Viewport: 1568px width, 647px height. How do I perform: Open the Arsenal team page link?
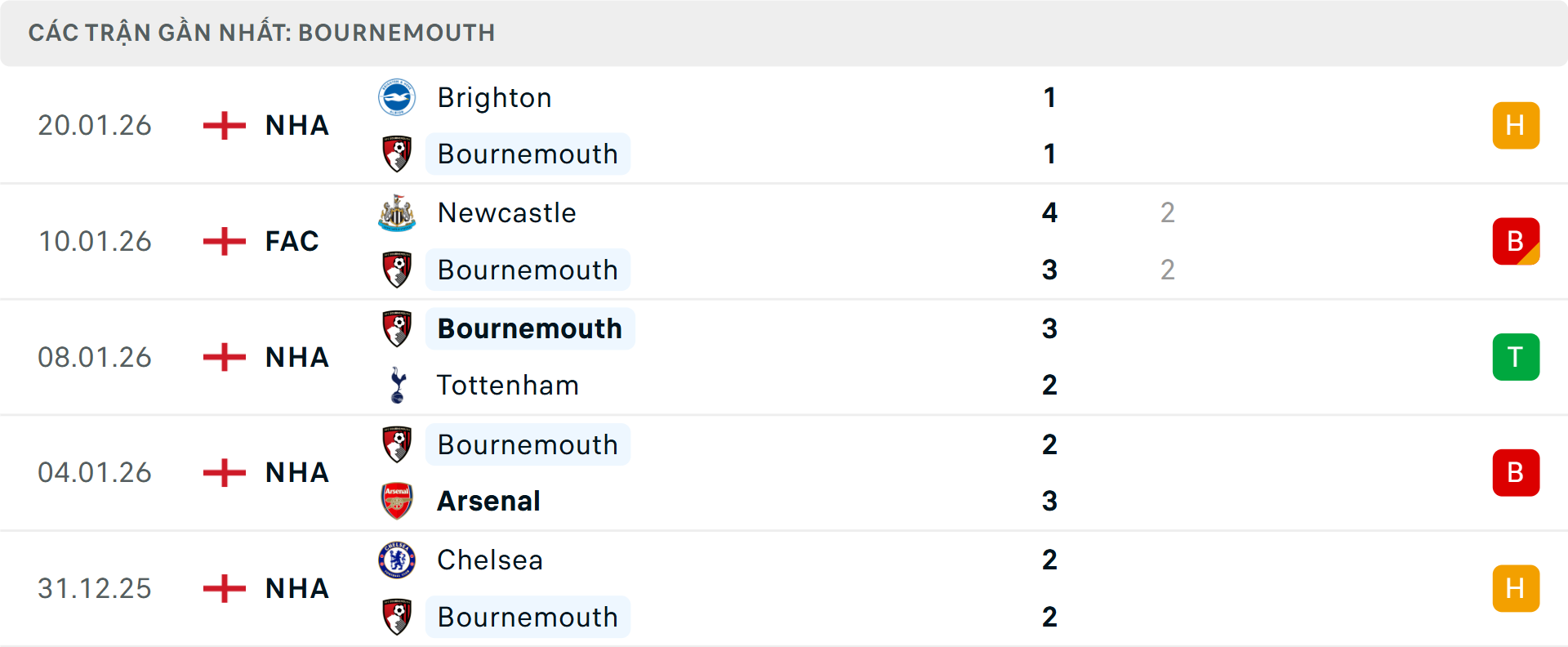(x=488, y=501)
